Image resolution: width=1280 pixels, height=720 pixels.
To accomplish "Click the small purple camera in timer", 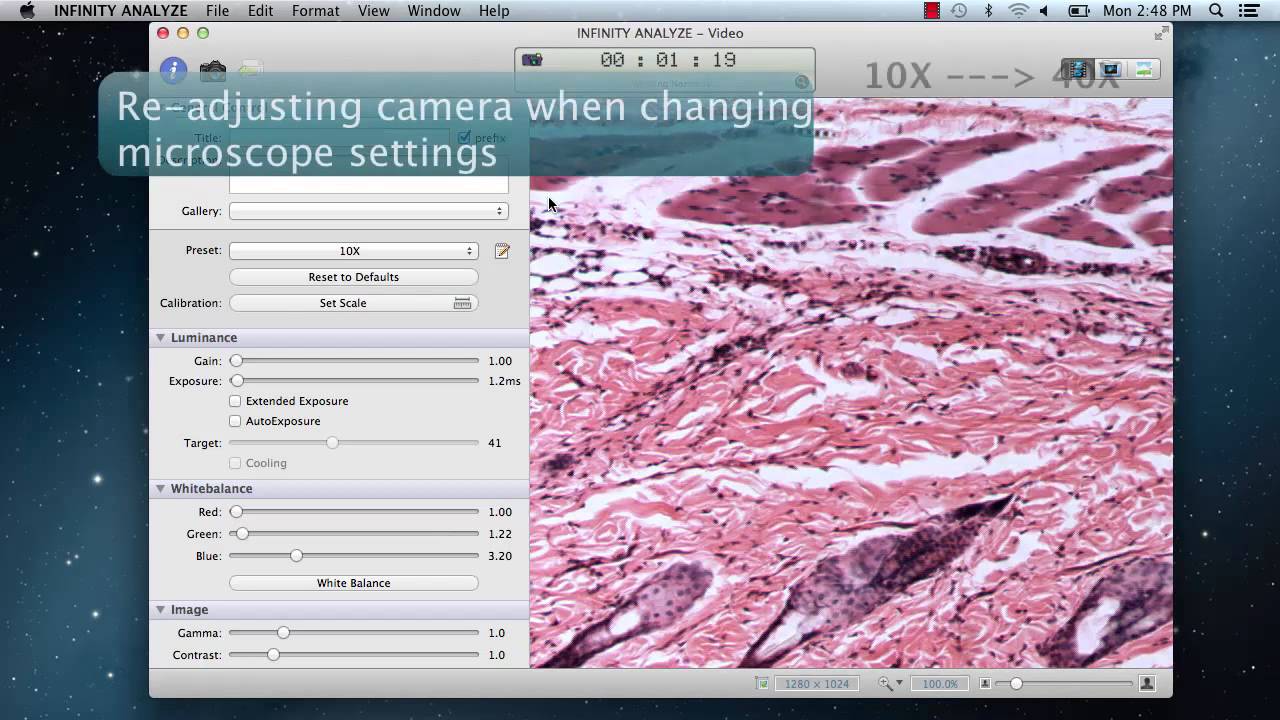I will [532, 60].
